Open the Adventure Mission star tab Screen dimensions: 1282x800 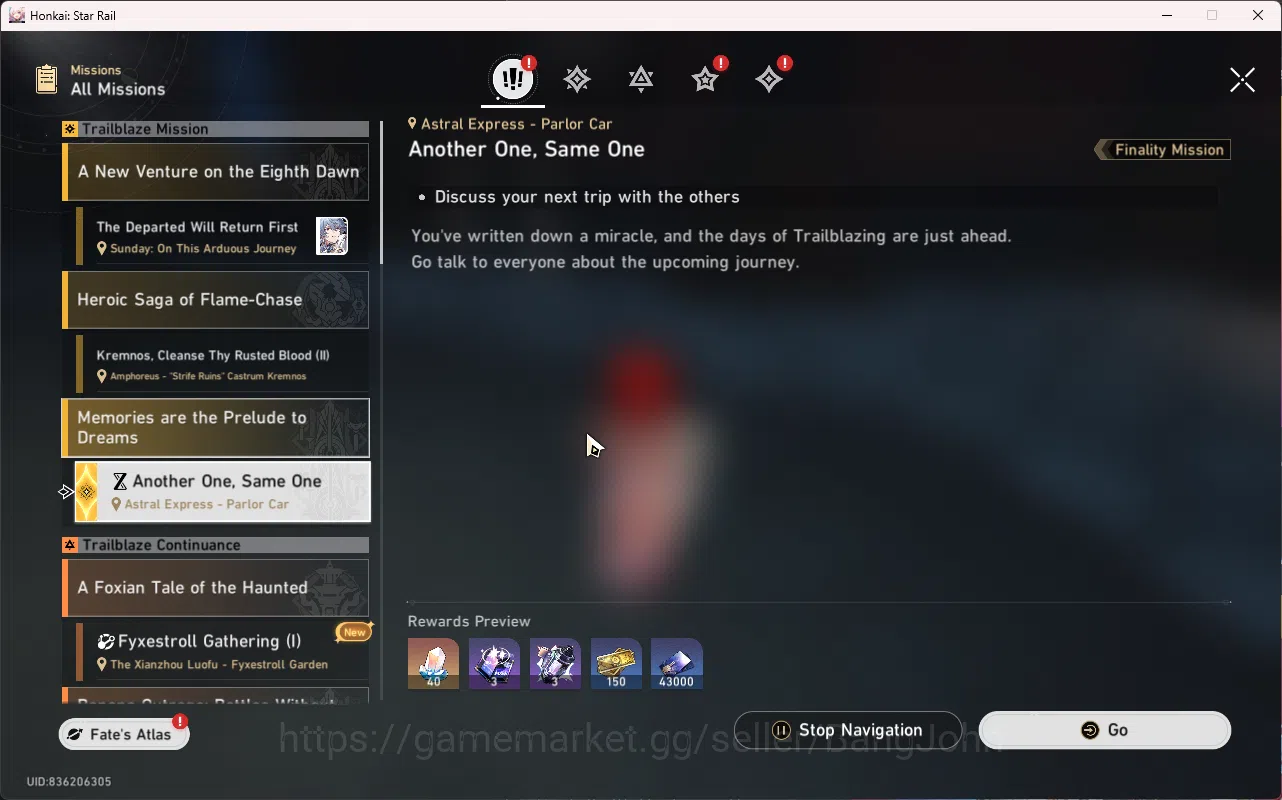point(706,79)
